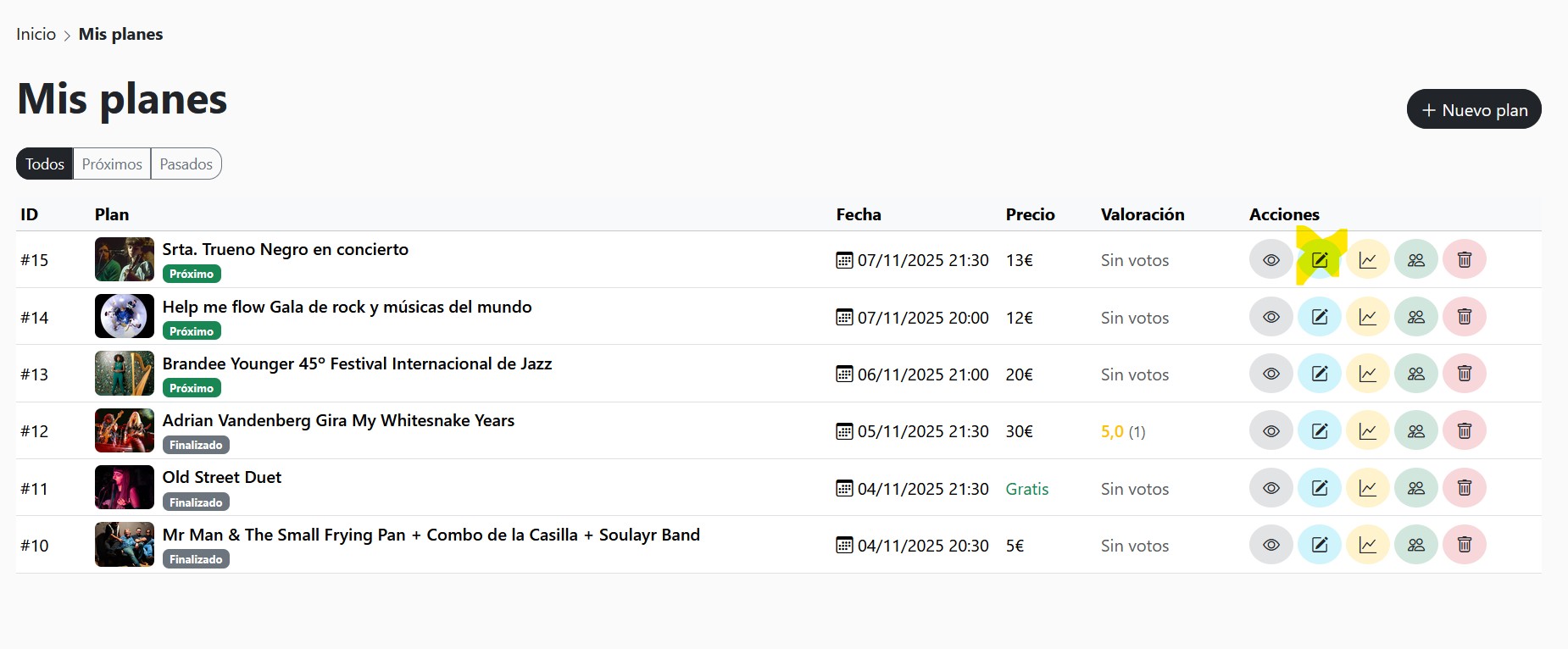The height and width of the screenshot is (649, 1568).
Task: Show attendees of Brandee Younger Festival plan
Action: pos(1415,374)
